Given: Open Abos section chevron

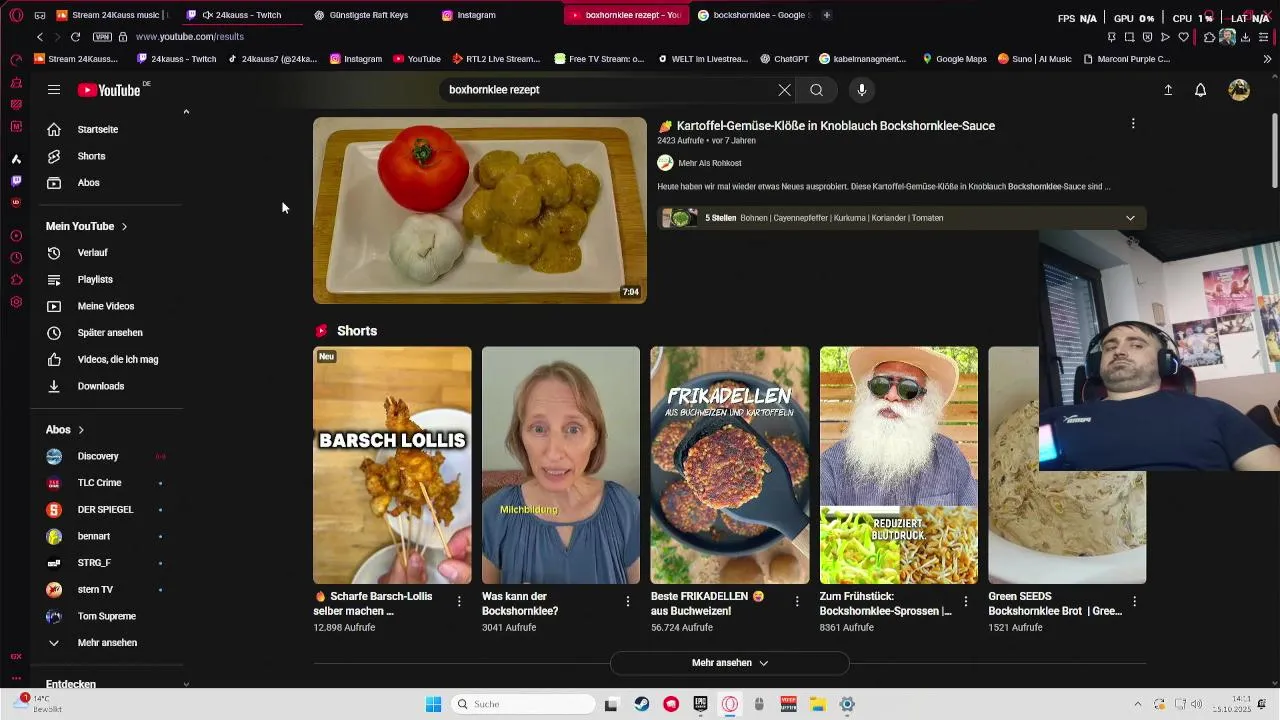Looking at the screenshot, I should coord(81,430).
